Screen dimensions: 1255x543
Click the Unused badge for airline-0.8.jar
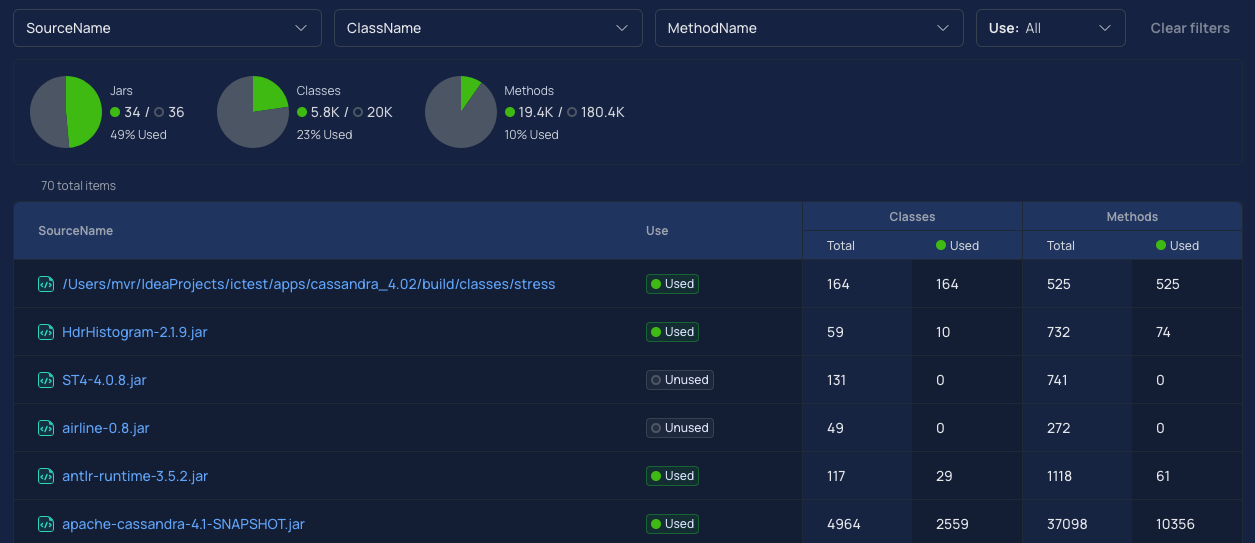679,428
